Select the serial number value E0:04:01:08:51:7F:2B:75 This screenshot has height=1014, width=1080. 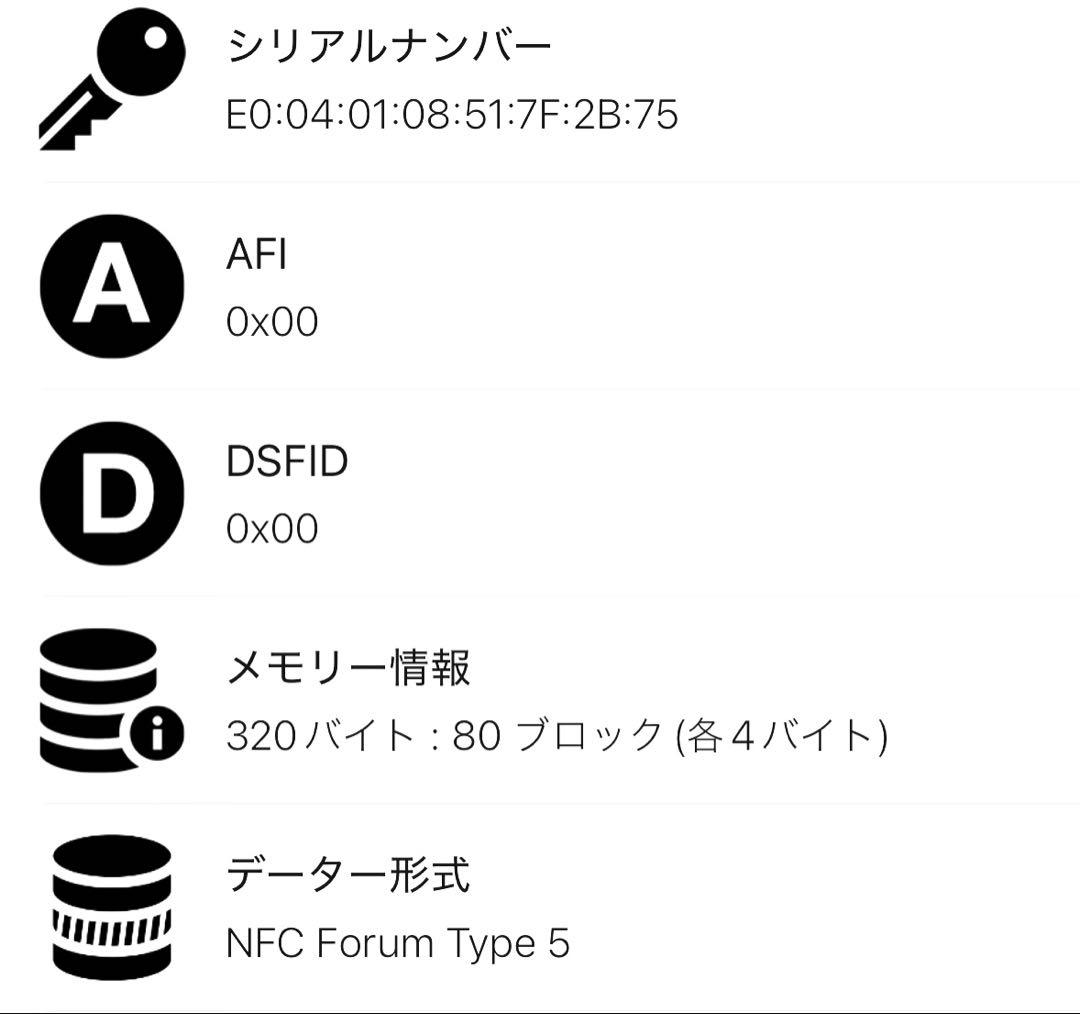point(452,115)
